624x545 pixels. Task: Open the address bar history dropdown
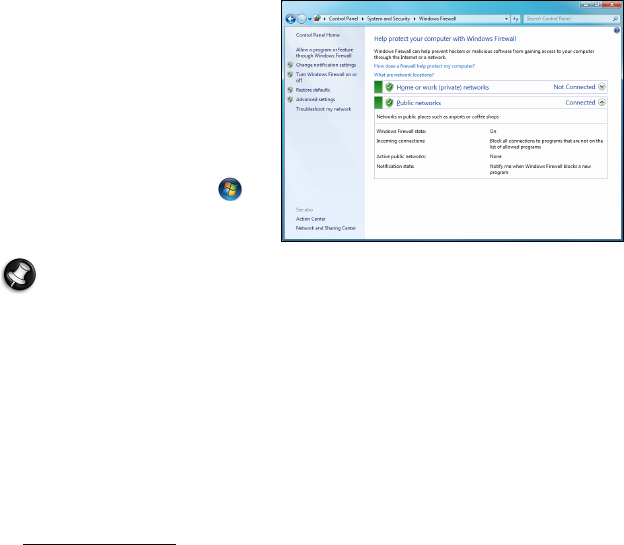(506, 19)
